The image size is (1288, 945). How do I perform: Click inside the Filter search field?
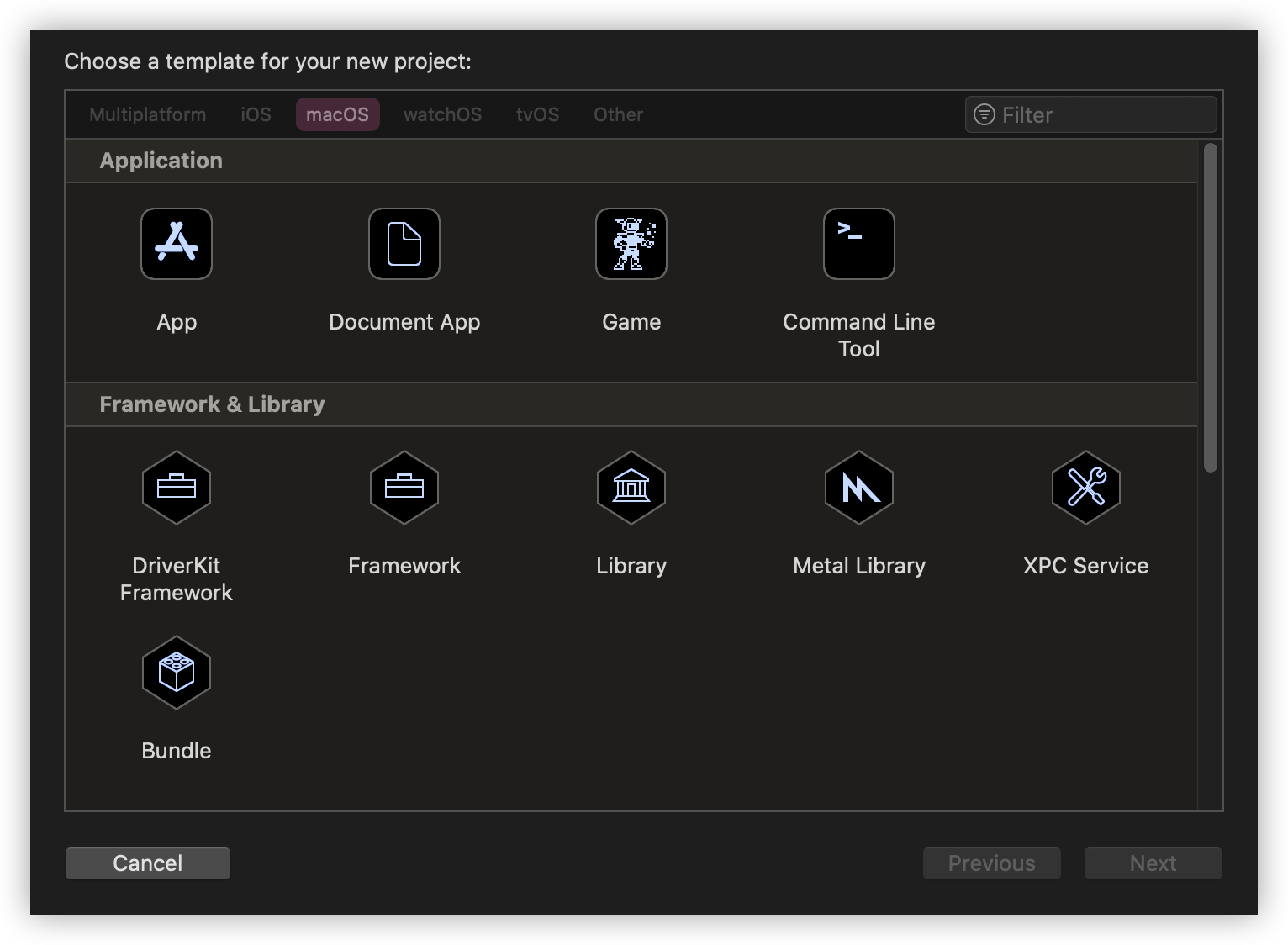tap(1090, 114)
